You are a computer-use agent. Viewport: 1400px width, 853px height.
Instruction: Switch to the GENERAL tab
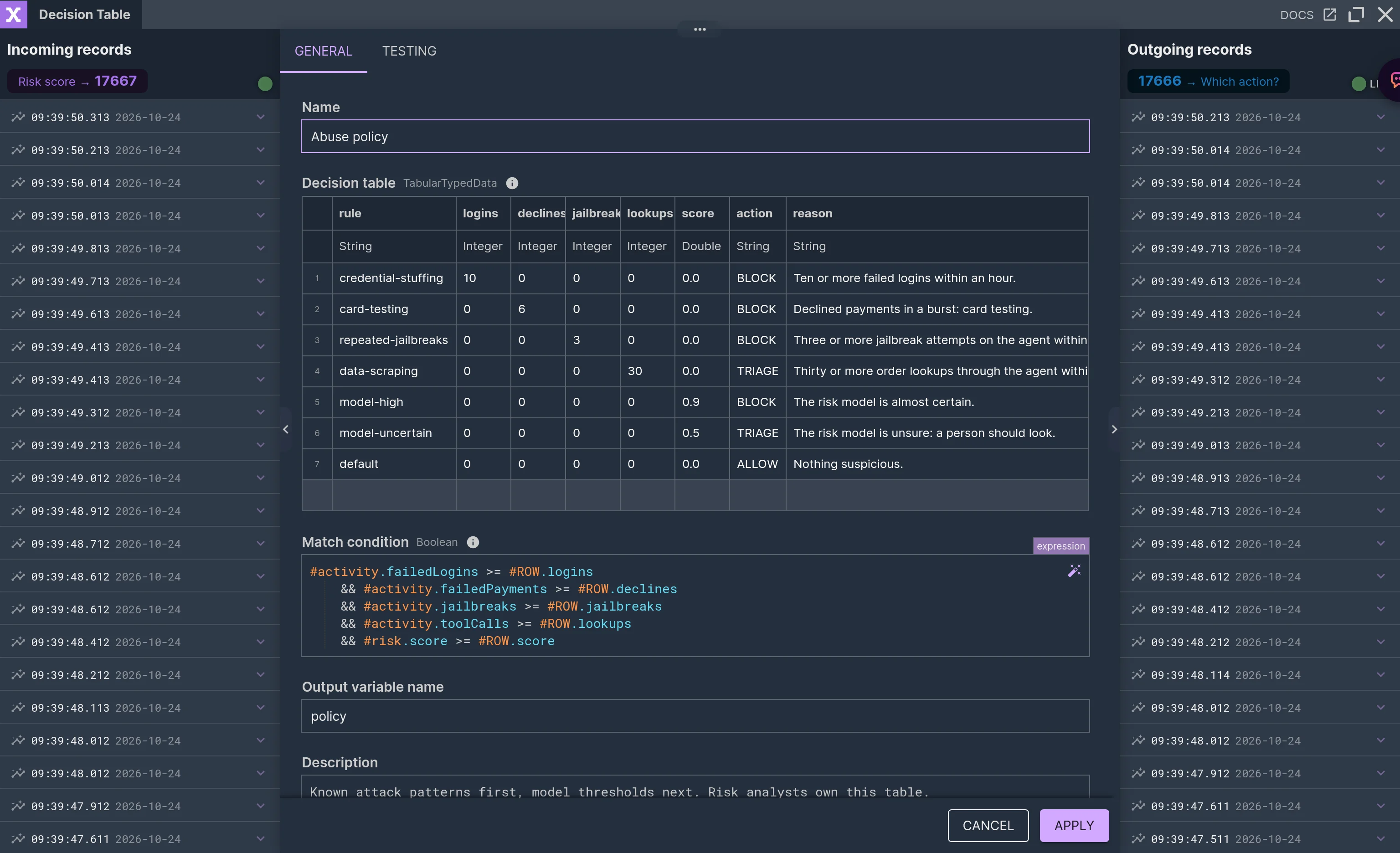(323, 51)
